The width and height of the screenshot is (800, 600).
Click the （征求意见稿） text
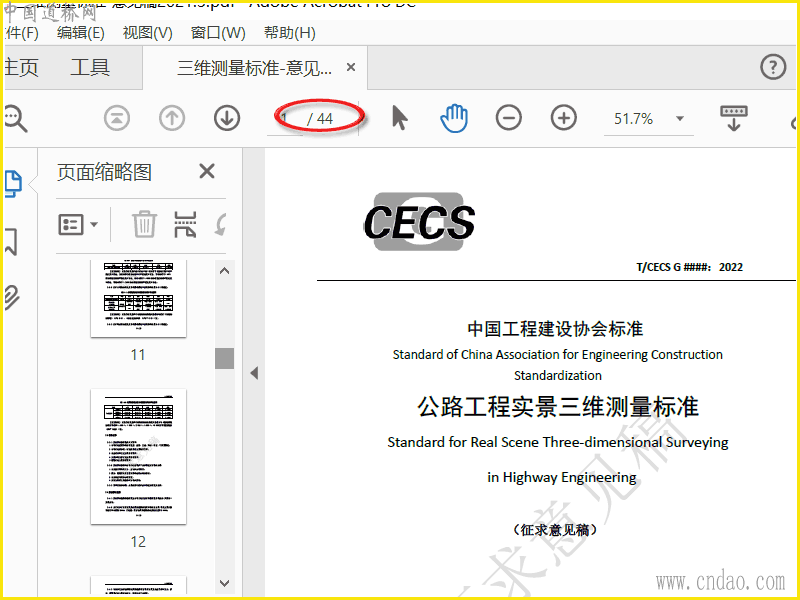pyautogui.click(x=555, y=530)
